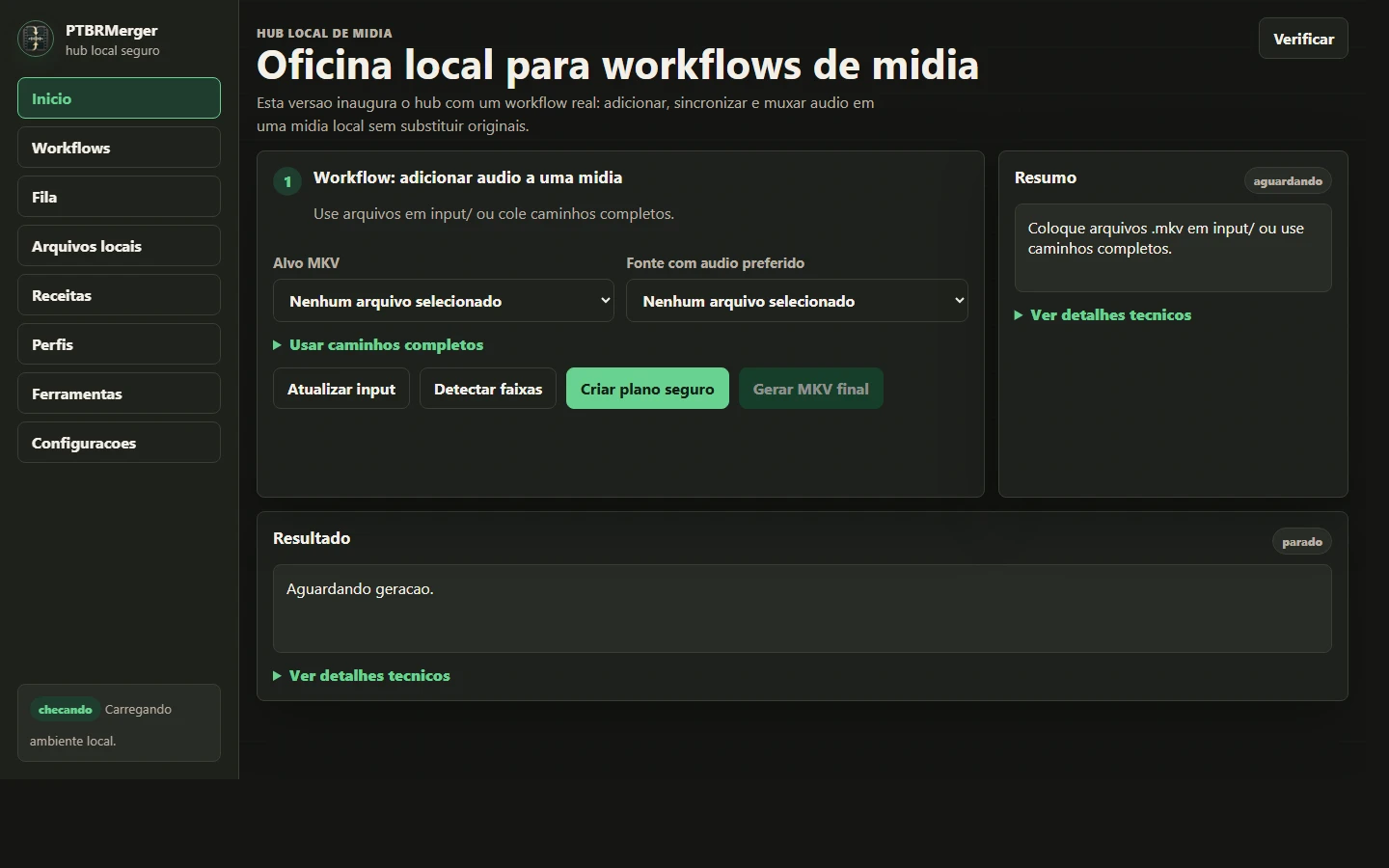The width and height of the screenshot is (1389, 868).
Task: Click the Coloque arquivos .mkv summary text
Action: [1165, 238]
